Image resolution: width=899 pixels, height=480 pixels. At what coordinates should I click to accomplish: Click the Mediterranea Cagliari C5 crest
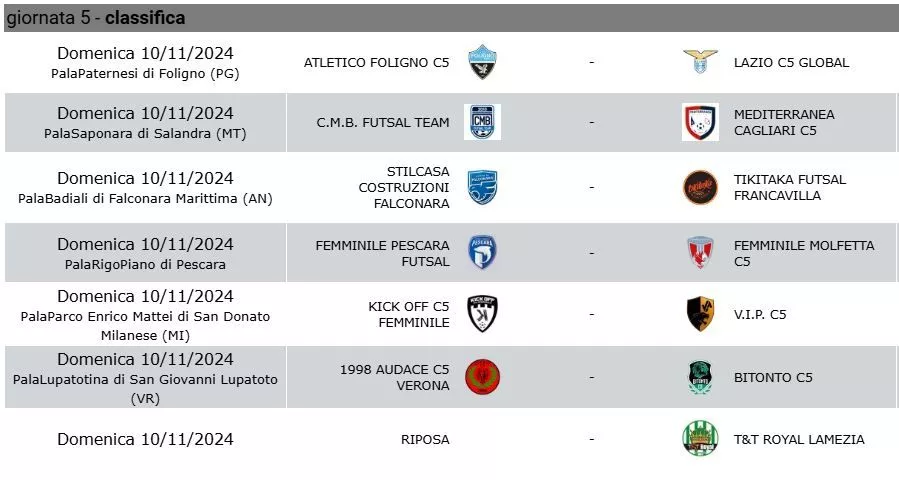point(700,122)
